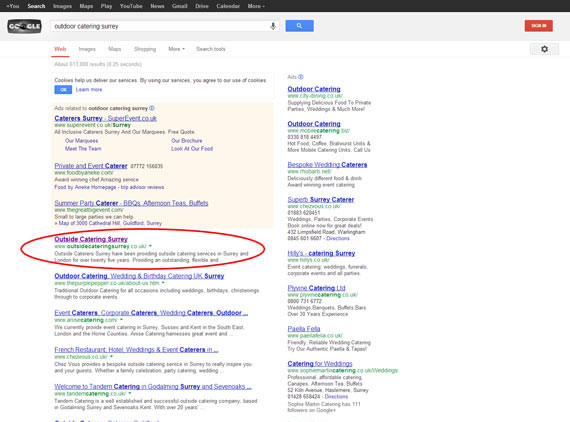Open Drive in the top black bar

click(202, 6)
